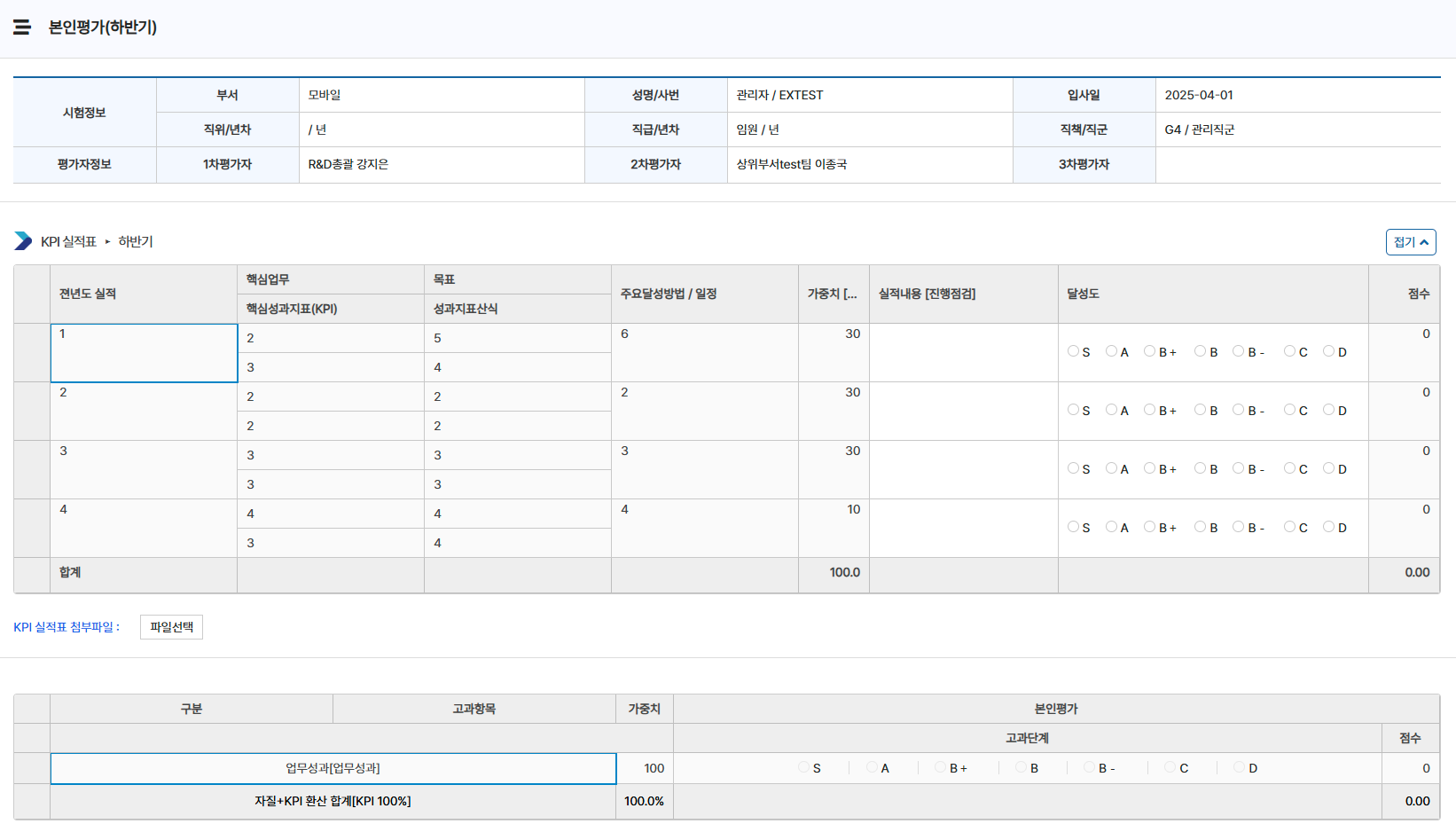Click the 고과항목 column header
1456x824 pixels.
(x=474, y=709)
